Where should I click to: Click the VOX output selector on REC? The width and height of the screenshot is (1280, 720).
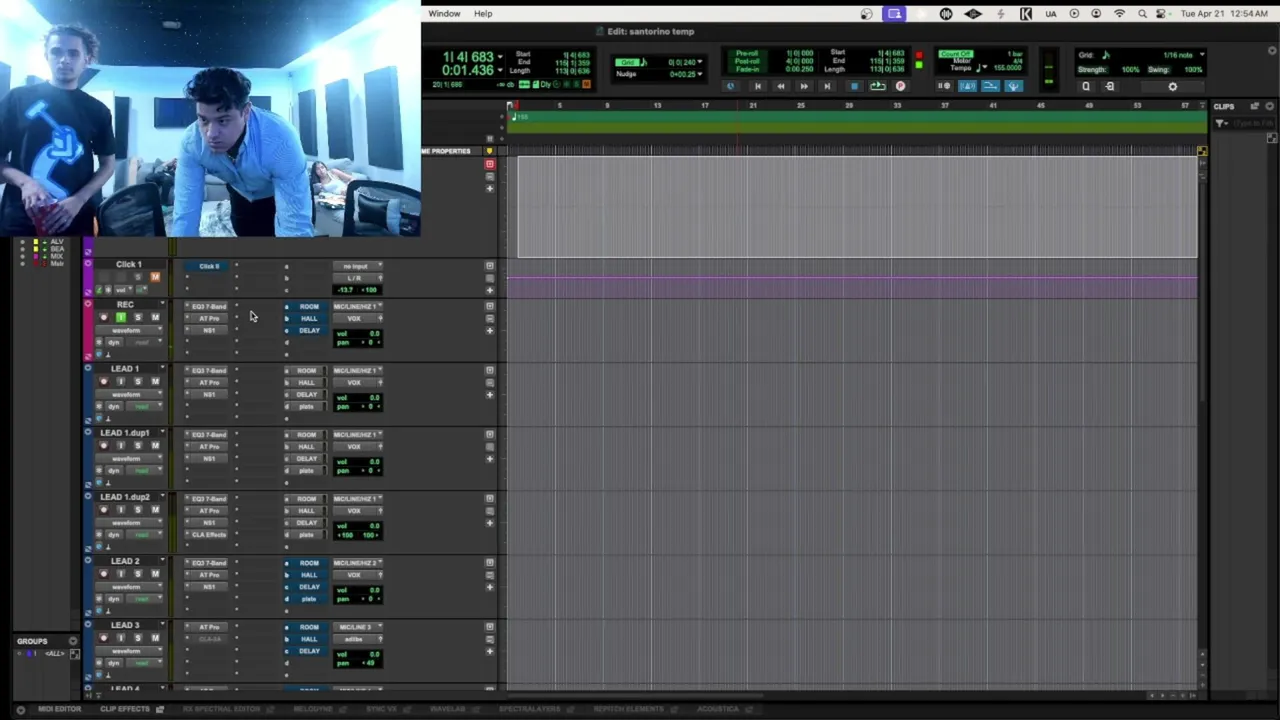356,318
